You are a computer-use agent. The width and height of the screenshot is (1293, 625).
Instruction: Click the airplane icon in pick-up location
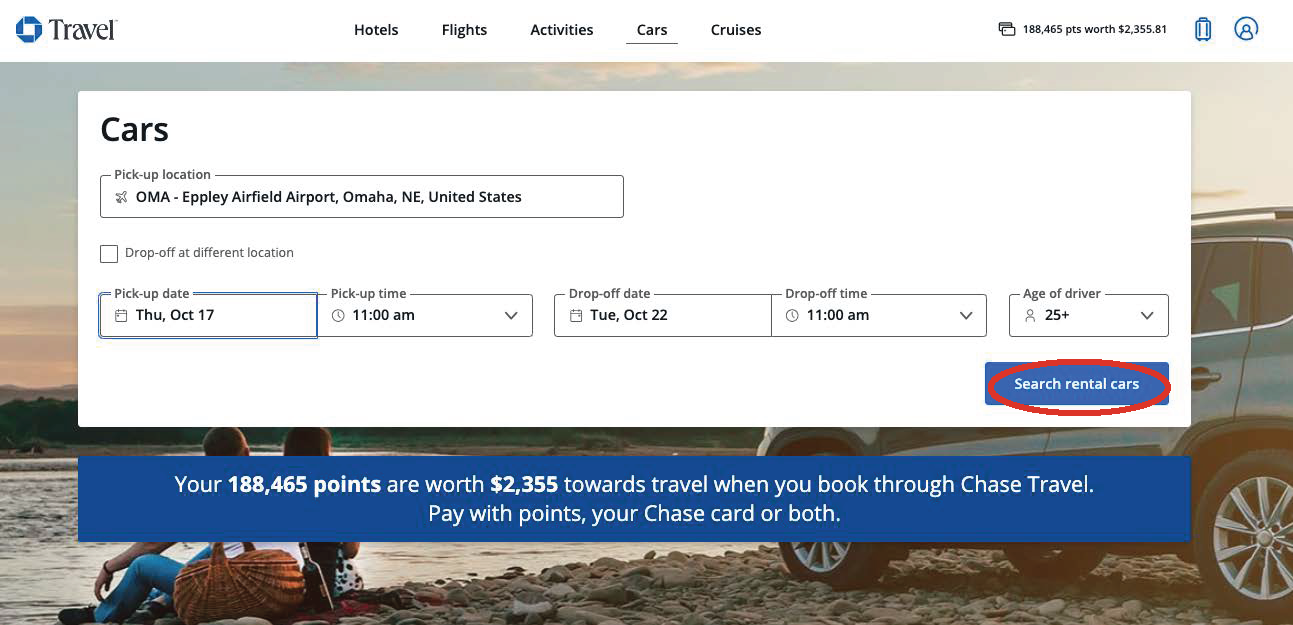click(x=121, y=197)
